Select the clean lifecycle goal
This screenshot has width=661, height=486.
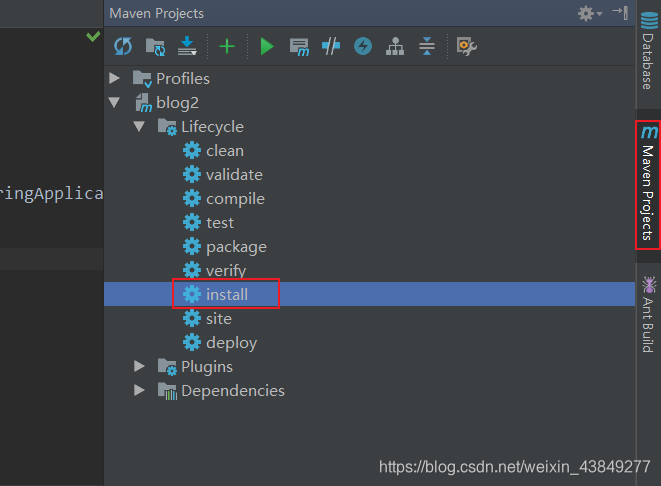point(225,150)
